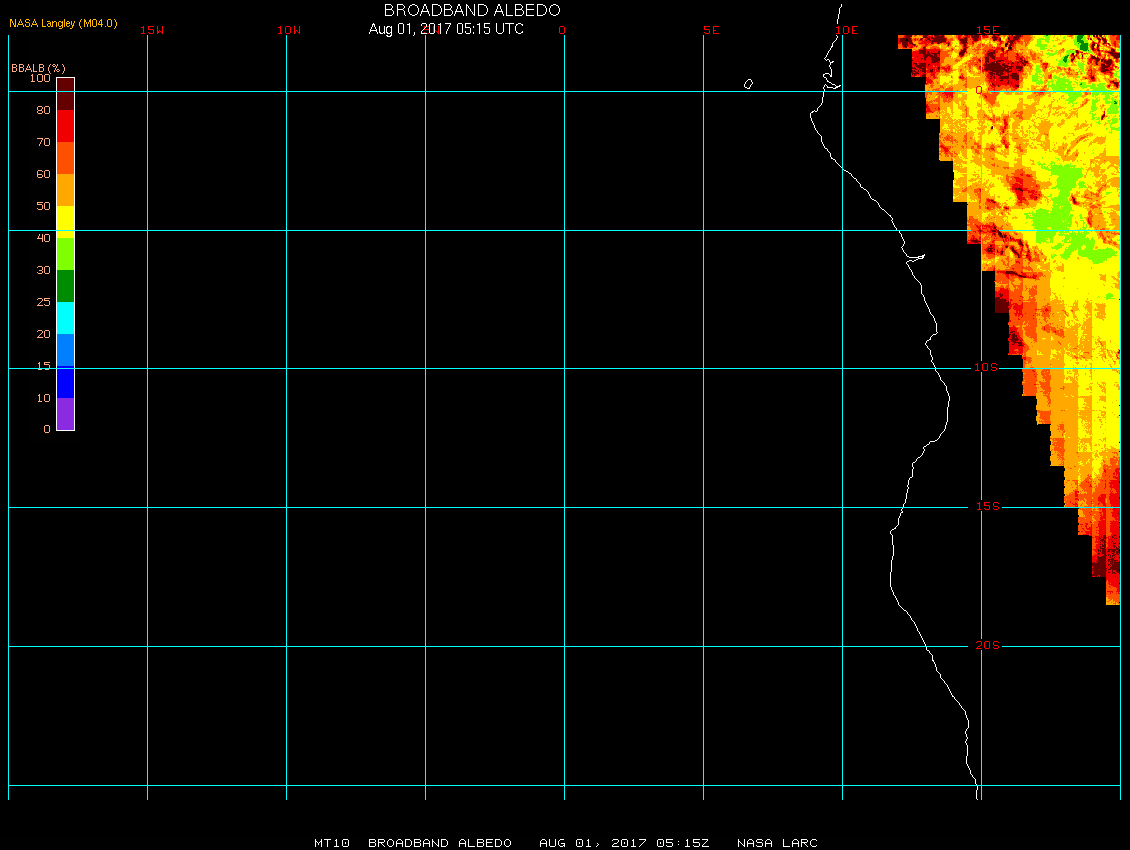The image size is (1130, 850).
Task: Click the light blue 15–20% legend swatch
Action: tap(66, 351)
